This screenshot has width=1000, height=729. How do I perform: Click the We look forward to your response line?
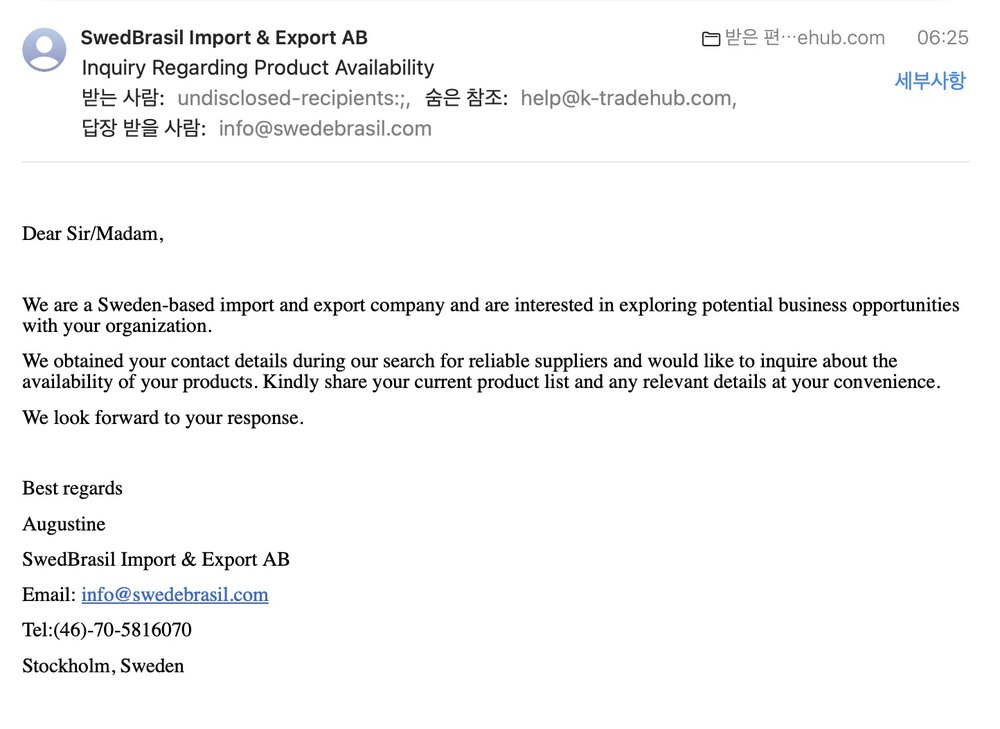[x=163, y=418]
